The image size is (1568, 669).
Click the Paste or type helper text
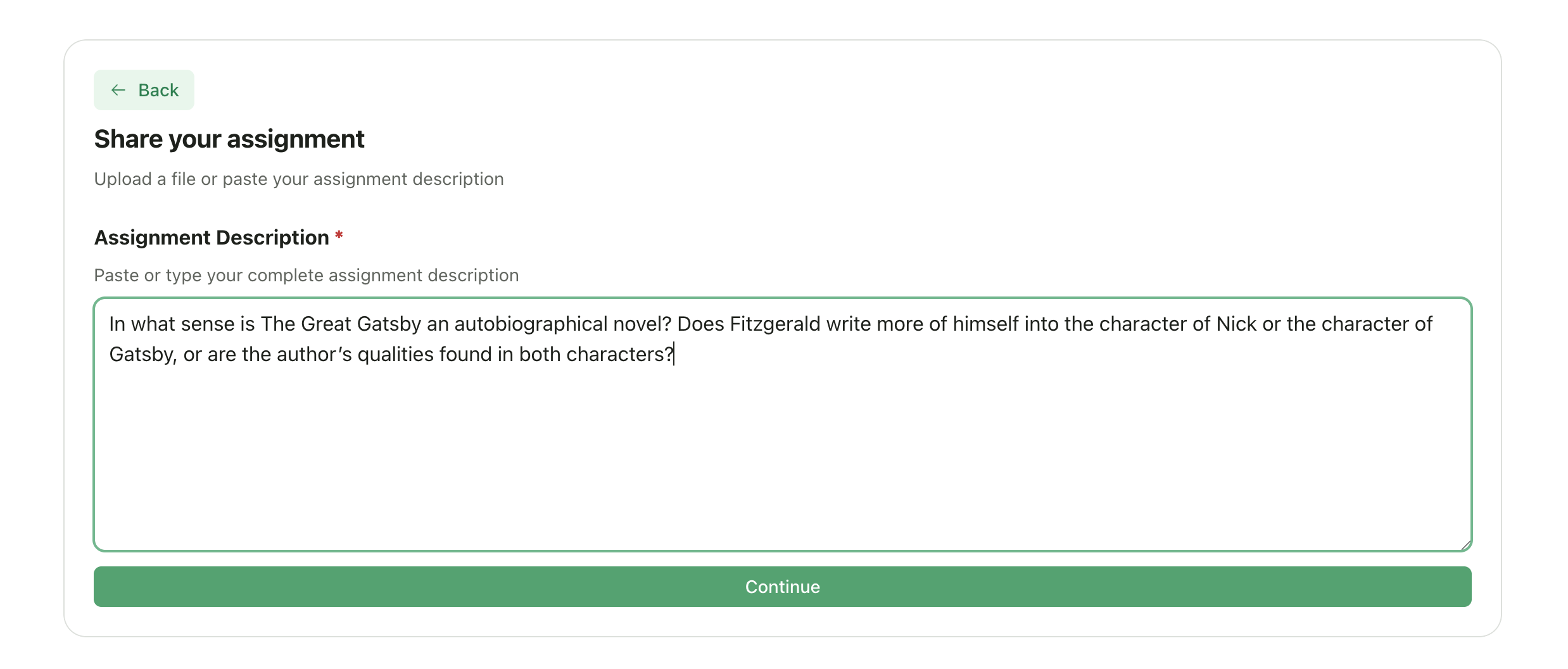[x=306, y=275]
